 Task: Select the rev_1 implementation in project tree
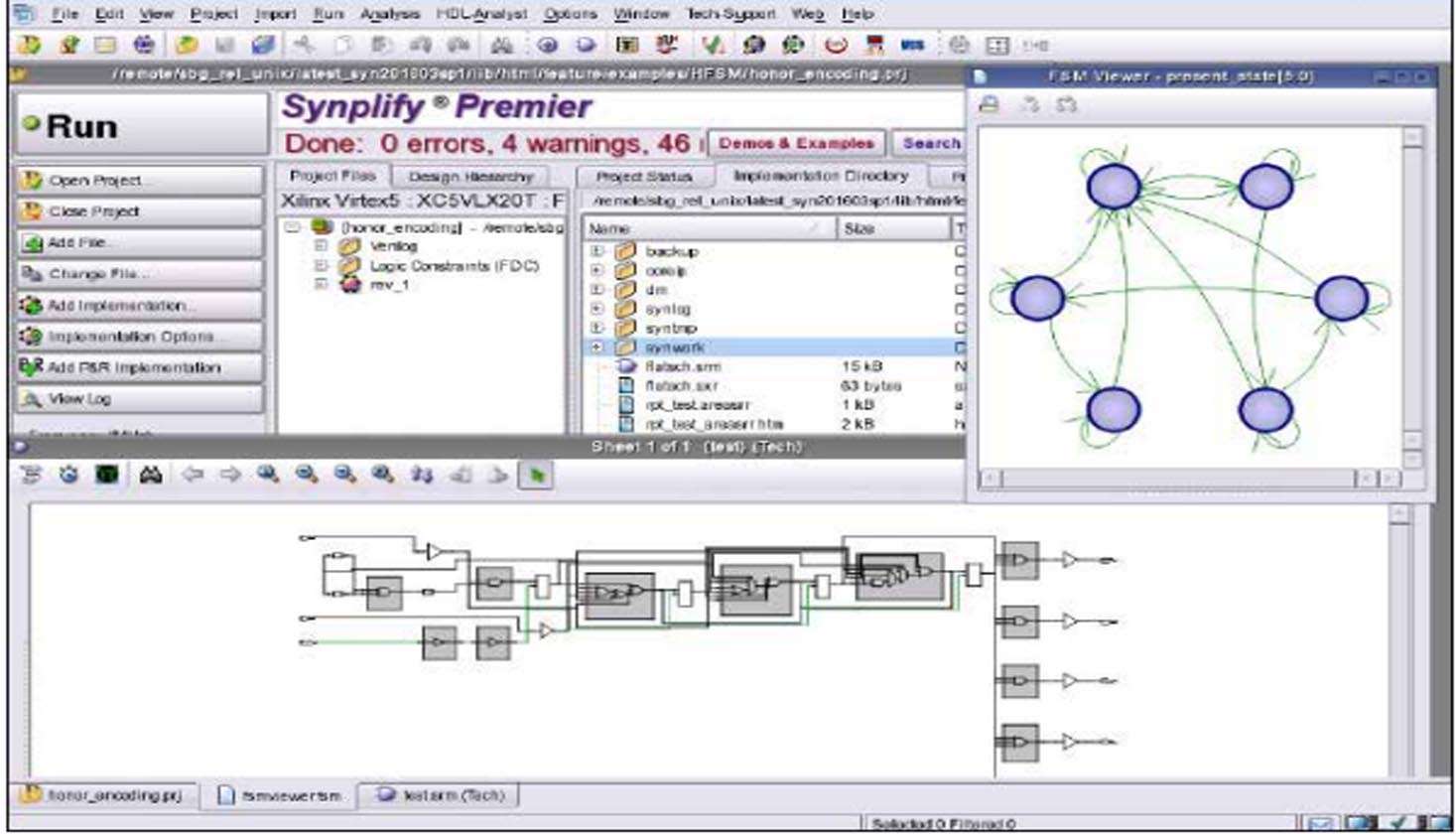(x=388, y=285)
